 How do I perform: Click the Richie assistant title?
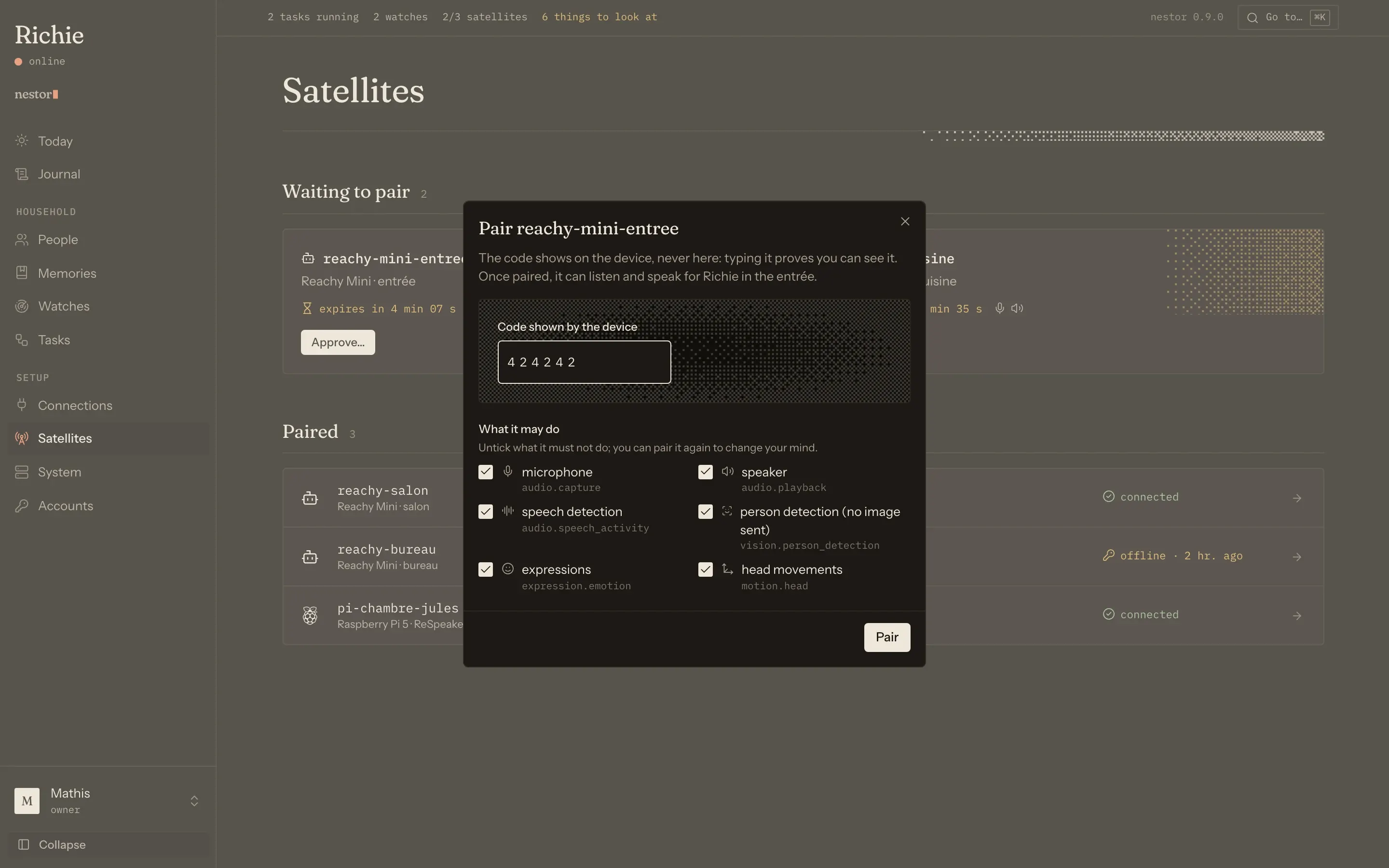tap(49, 35)
